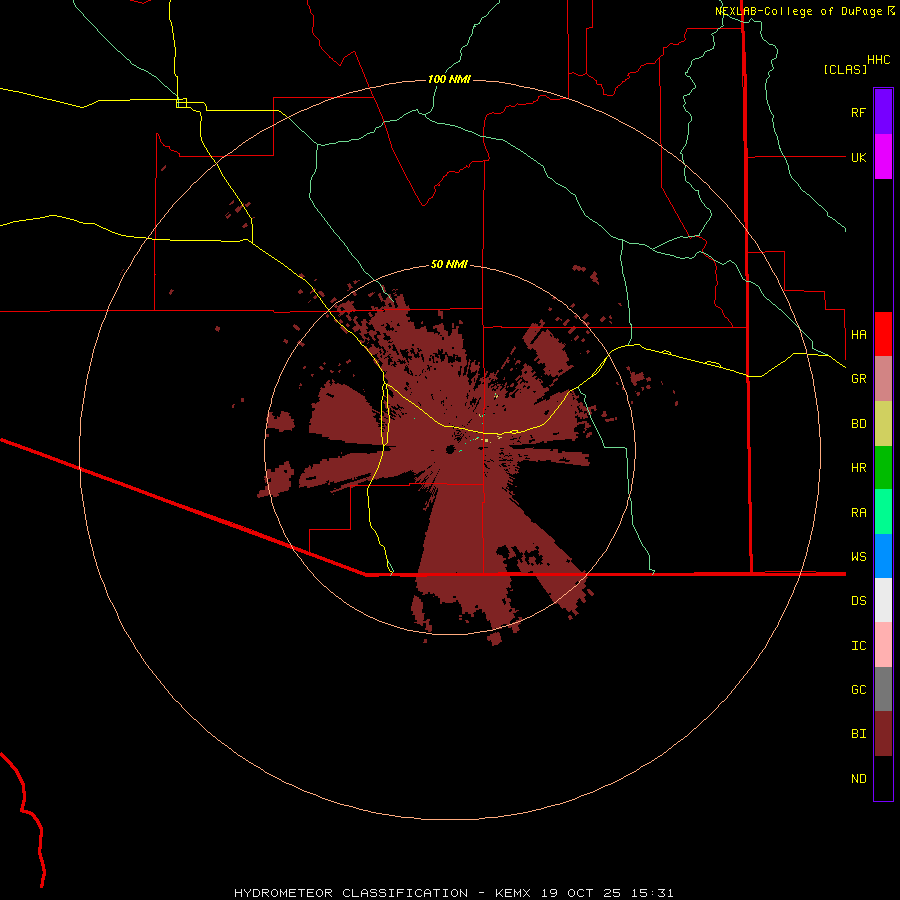Image resolution: width=900 pixels, height=900 pixels.
Task: Click the 'IC' legend label
Action: coord(858,646)
